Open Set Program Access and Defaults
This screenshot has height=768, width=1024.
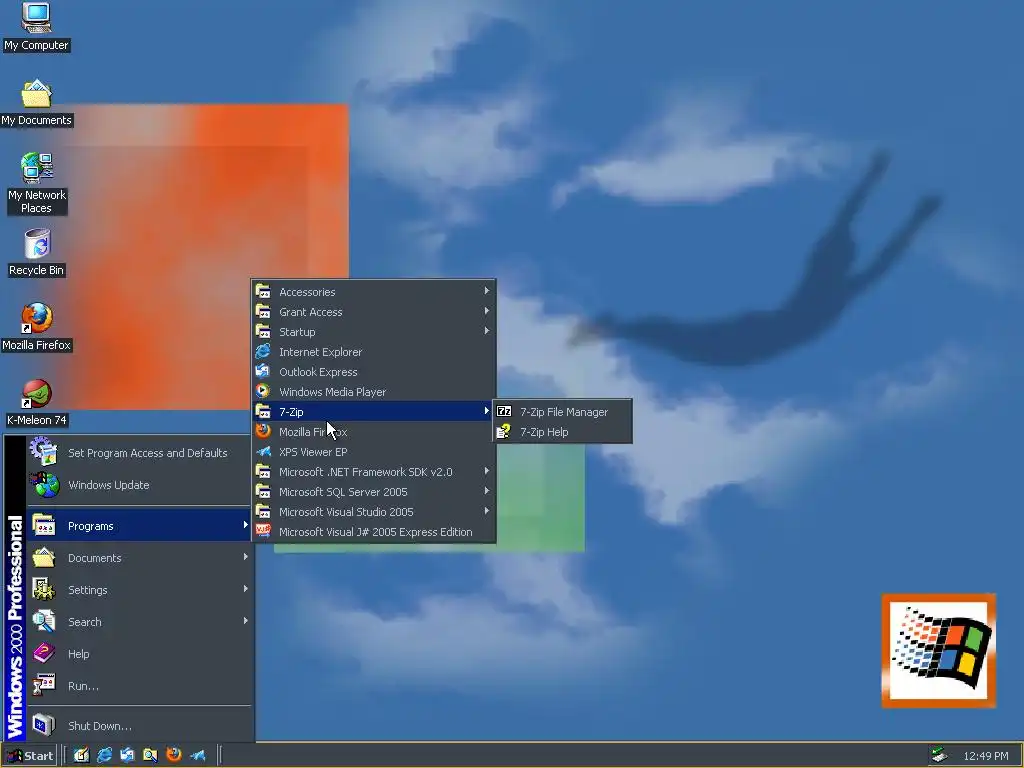click(138, 453)
